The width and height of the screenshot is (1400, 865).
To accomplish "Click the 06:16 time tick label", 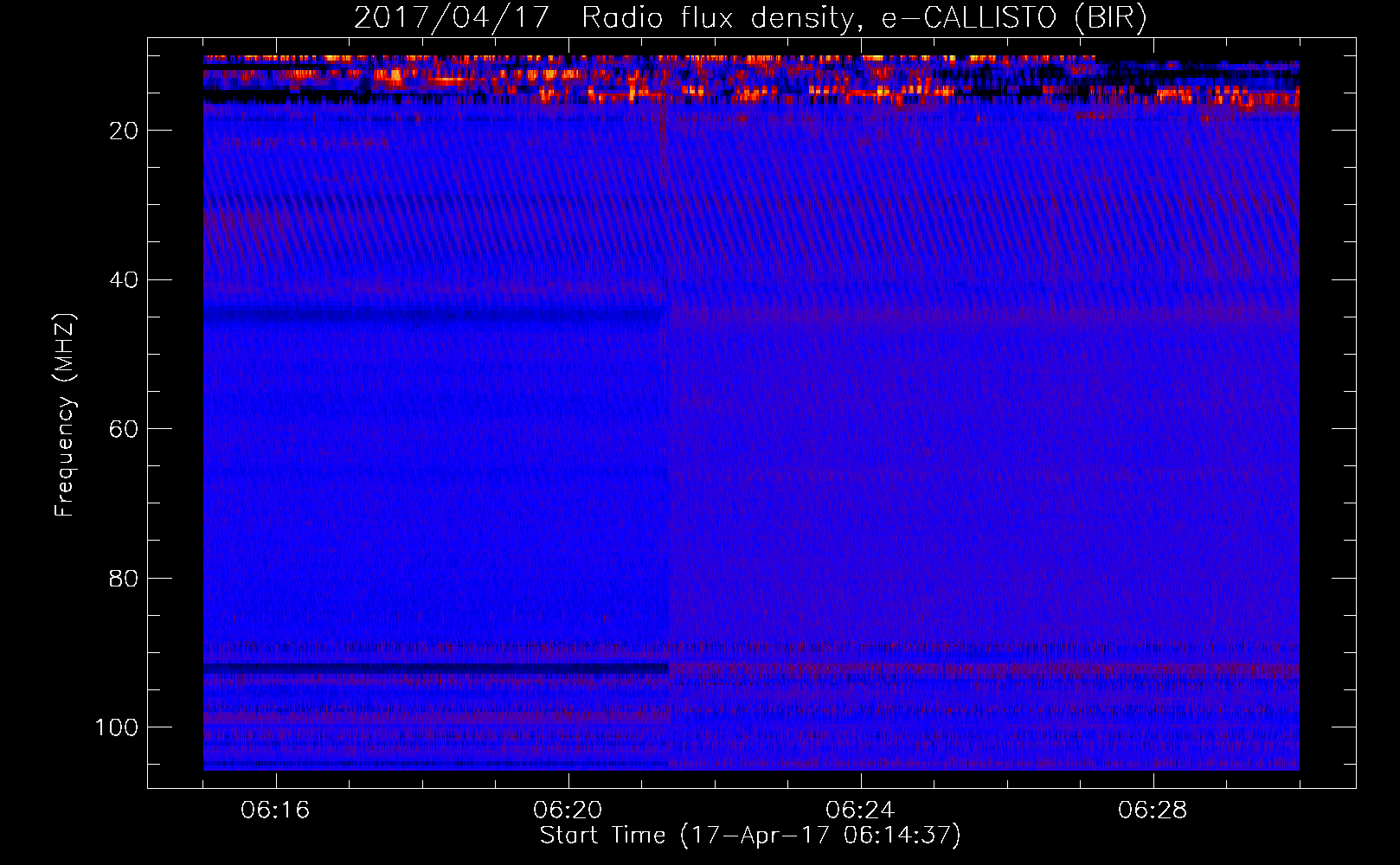I will [x=276, y=811].
